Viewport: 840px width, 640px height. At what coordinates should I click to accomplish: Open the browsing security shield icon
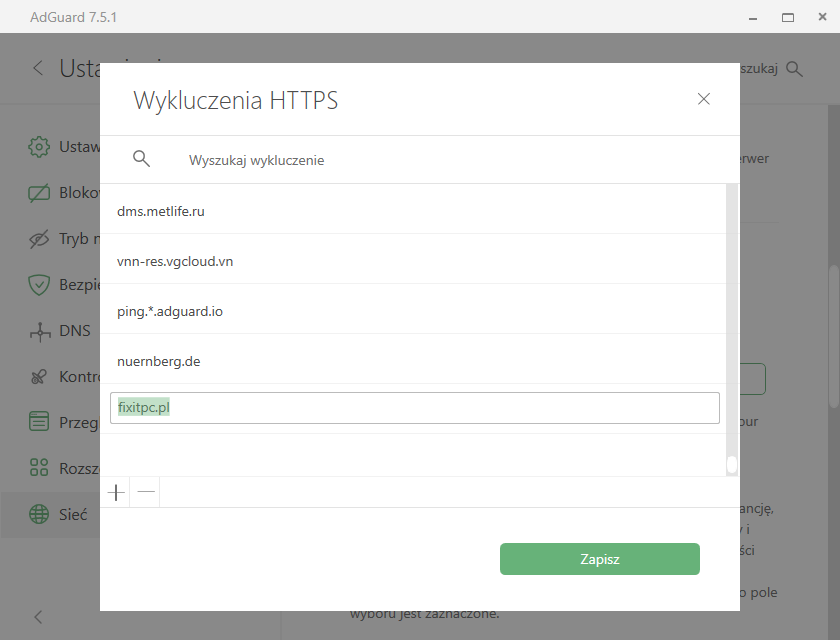[39, 285]
